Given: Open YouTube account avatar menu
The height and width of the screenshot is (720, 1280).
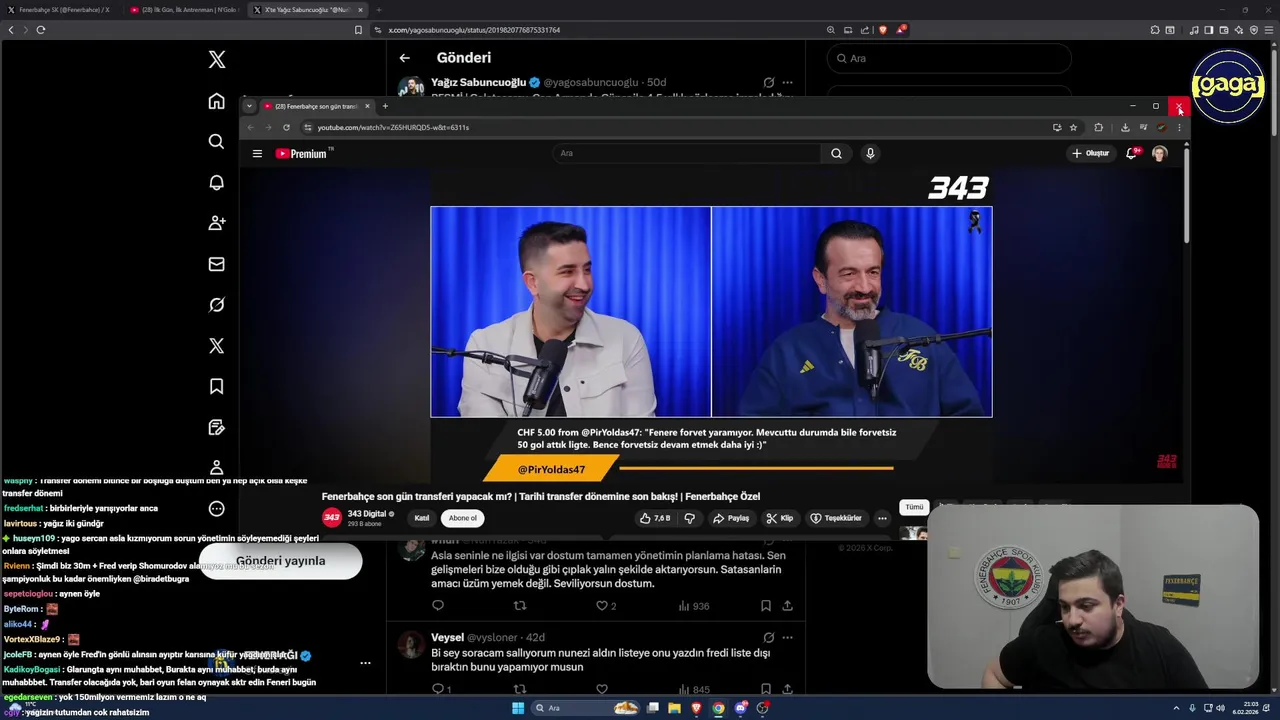Looking at the screenshot, I should coord(1159,153).
